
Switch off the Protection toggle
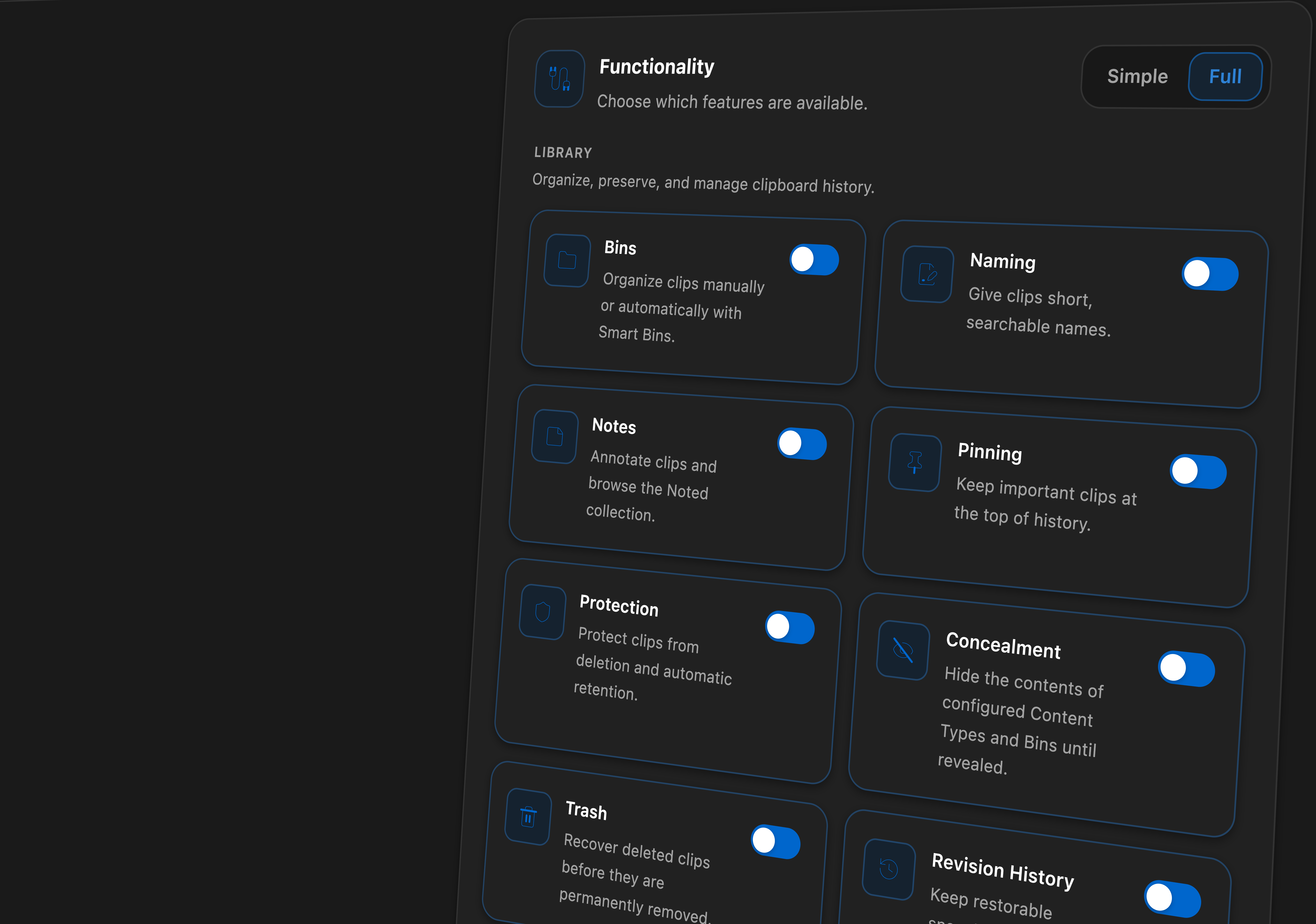click(790, 627)
